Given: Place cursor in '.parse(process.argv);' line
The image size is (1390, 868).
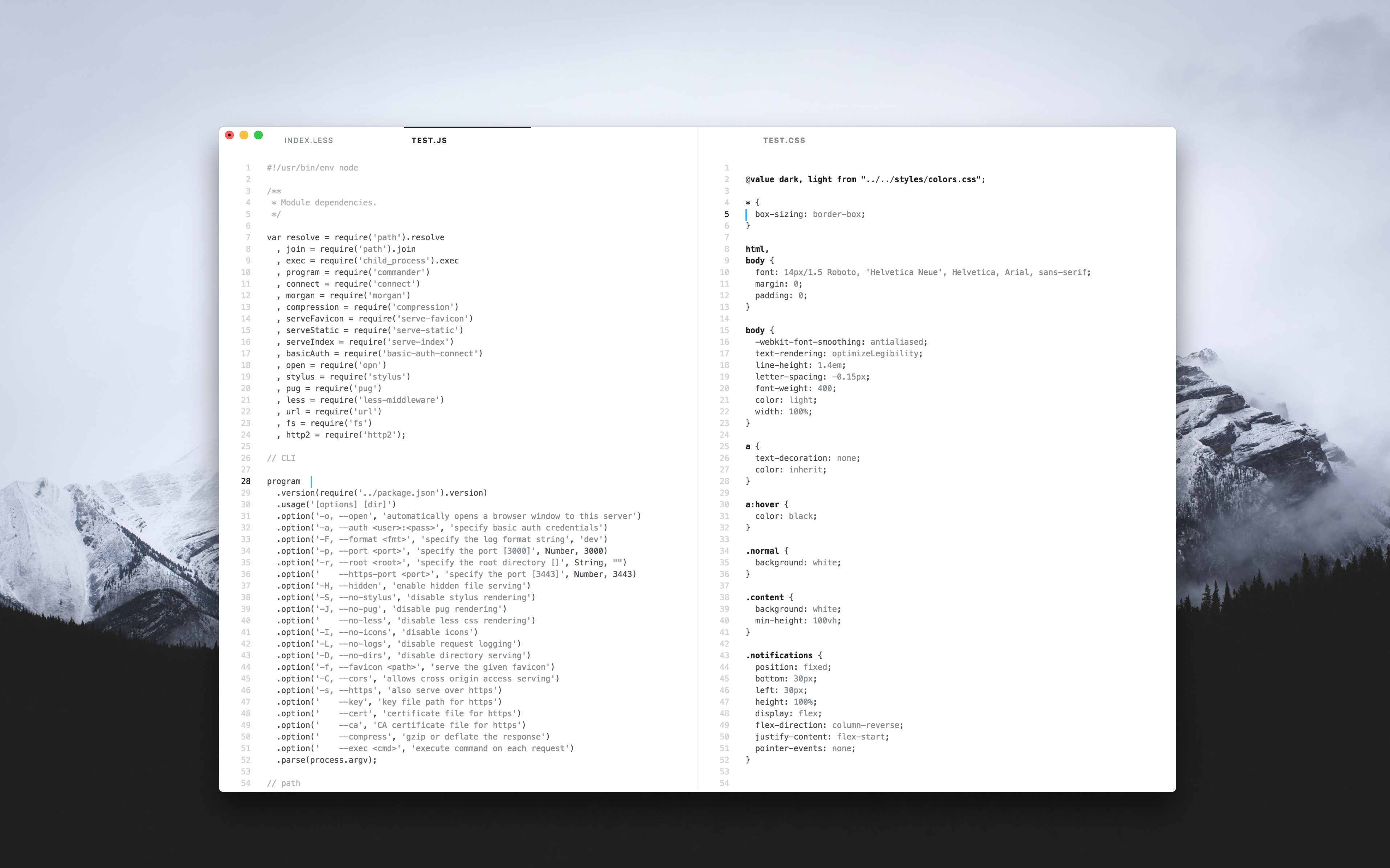Looking at the screenshot, I should tap(327, 759).
